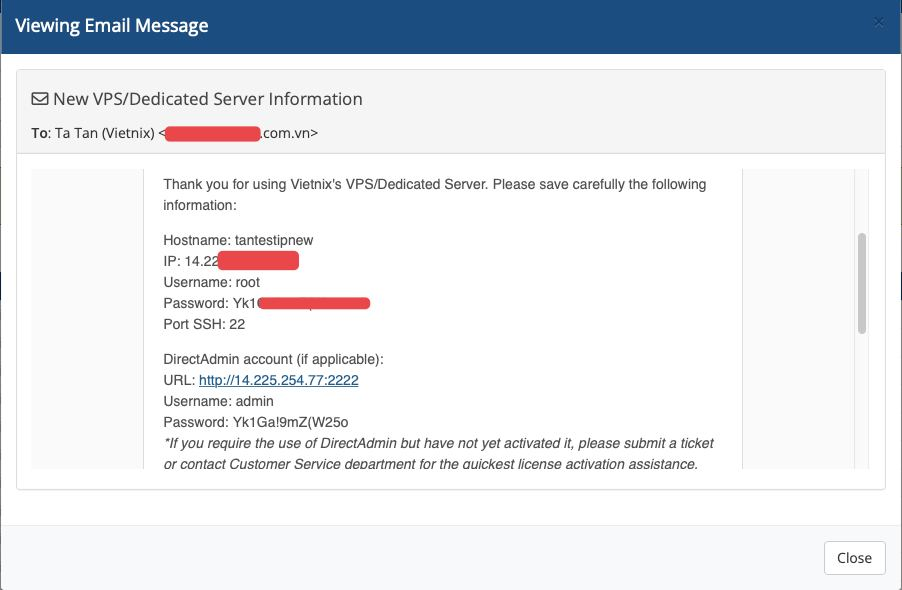
Task: Click the 'Thank you for using Vietnix's' paragraph
Action: click(x=434, y=194)
